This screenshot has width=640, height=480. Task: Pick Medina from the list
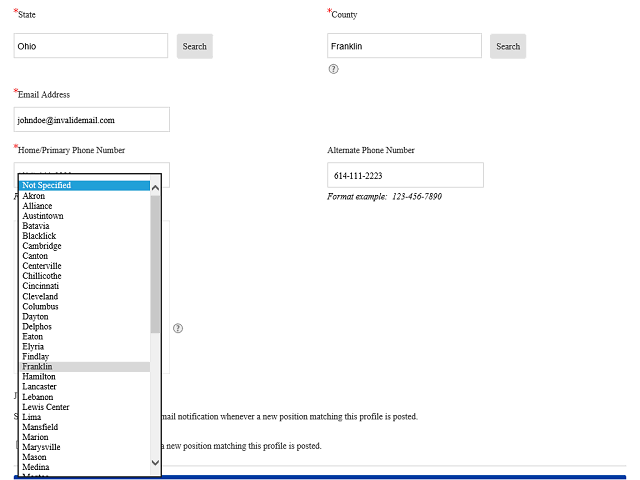(85, 467)
